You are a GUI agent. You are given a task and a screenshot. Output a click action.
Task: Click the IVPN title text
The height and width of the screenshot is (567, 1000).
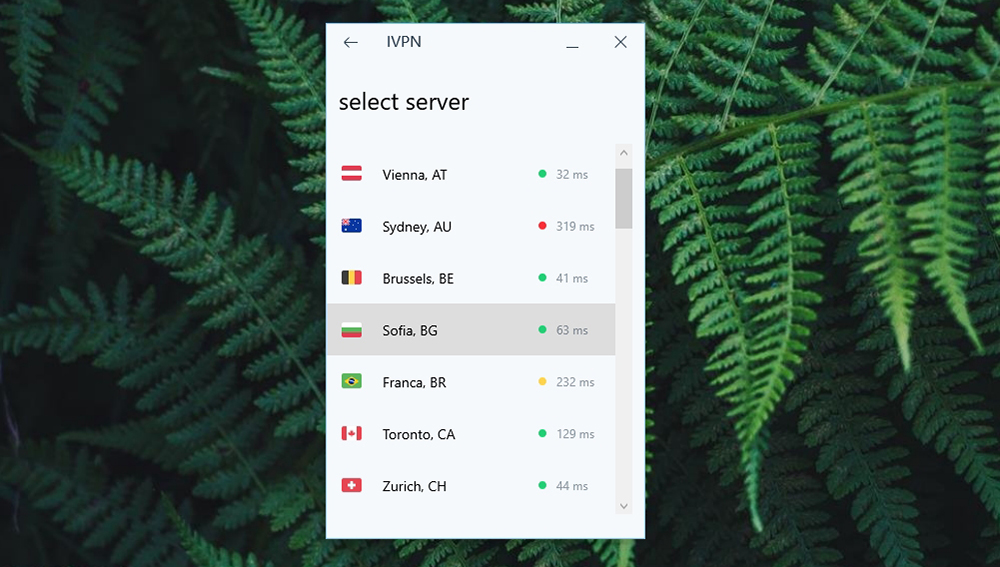coord(404,42)
